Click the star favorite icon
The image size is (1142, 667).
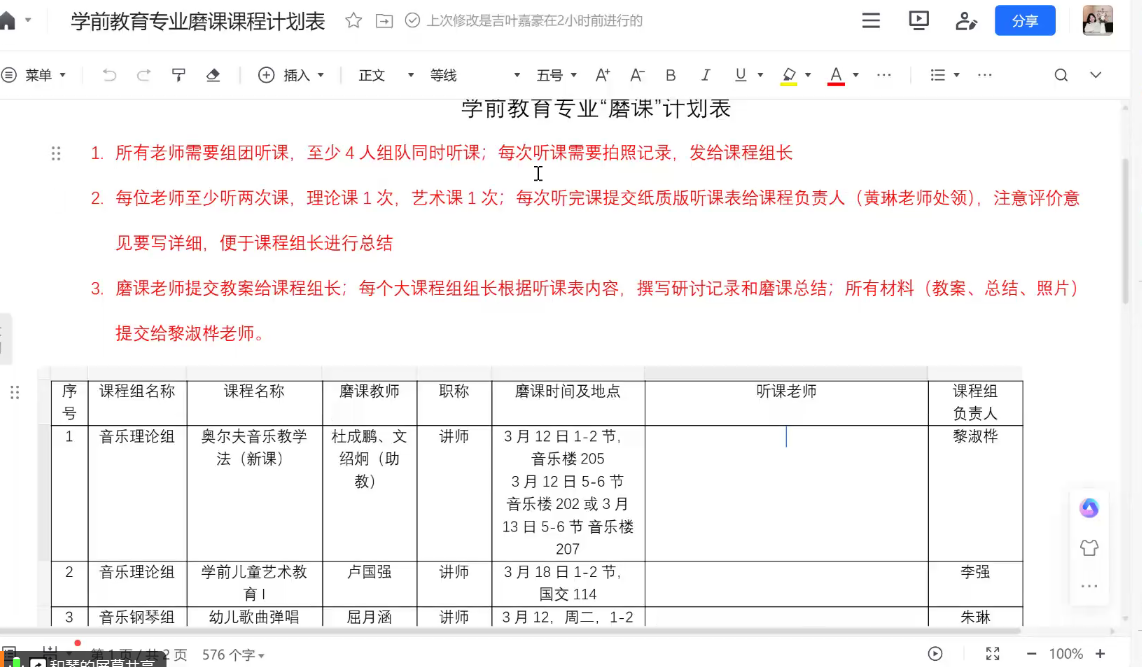pos(353,20)
